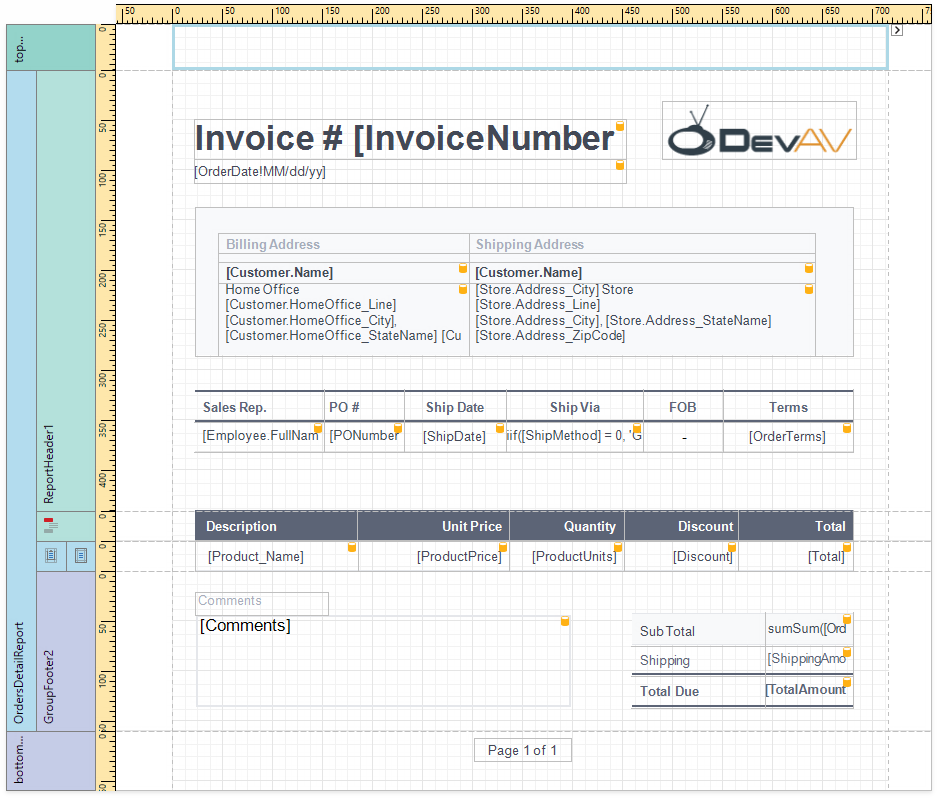Select the detail report band icon
This screenshot has height=799, width=938.
tap(51, 555)
